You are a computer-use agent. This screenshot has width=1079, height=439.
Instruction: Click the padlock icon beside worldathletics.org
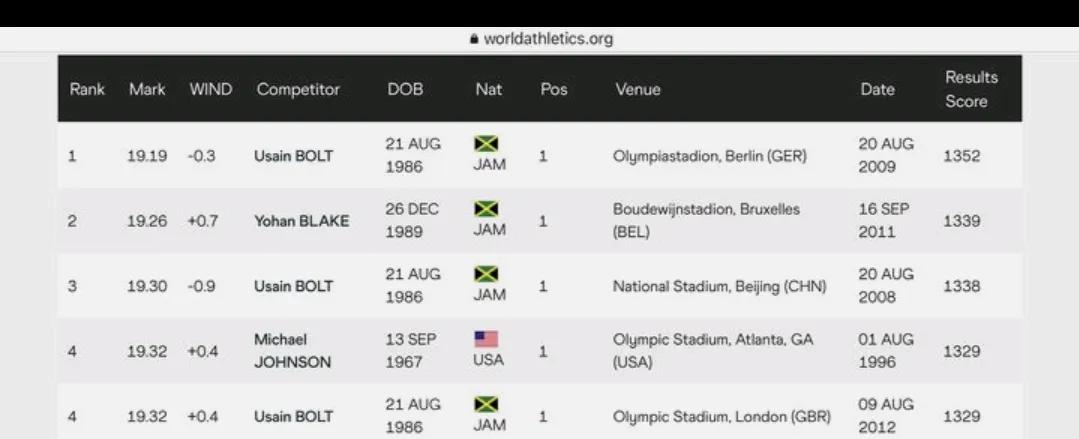[474, 40]
